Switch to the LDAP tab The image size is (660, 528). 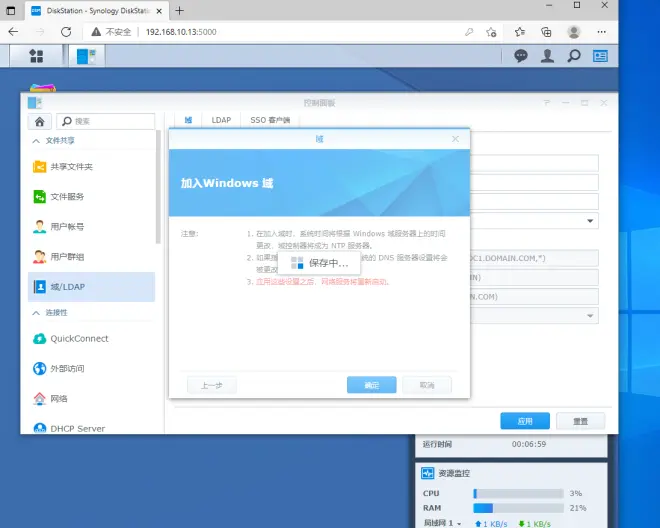click(221, 120)
